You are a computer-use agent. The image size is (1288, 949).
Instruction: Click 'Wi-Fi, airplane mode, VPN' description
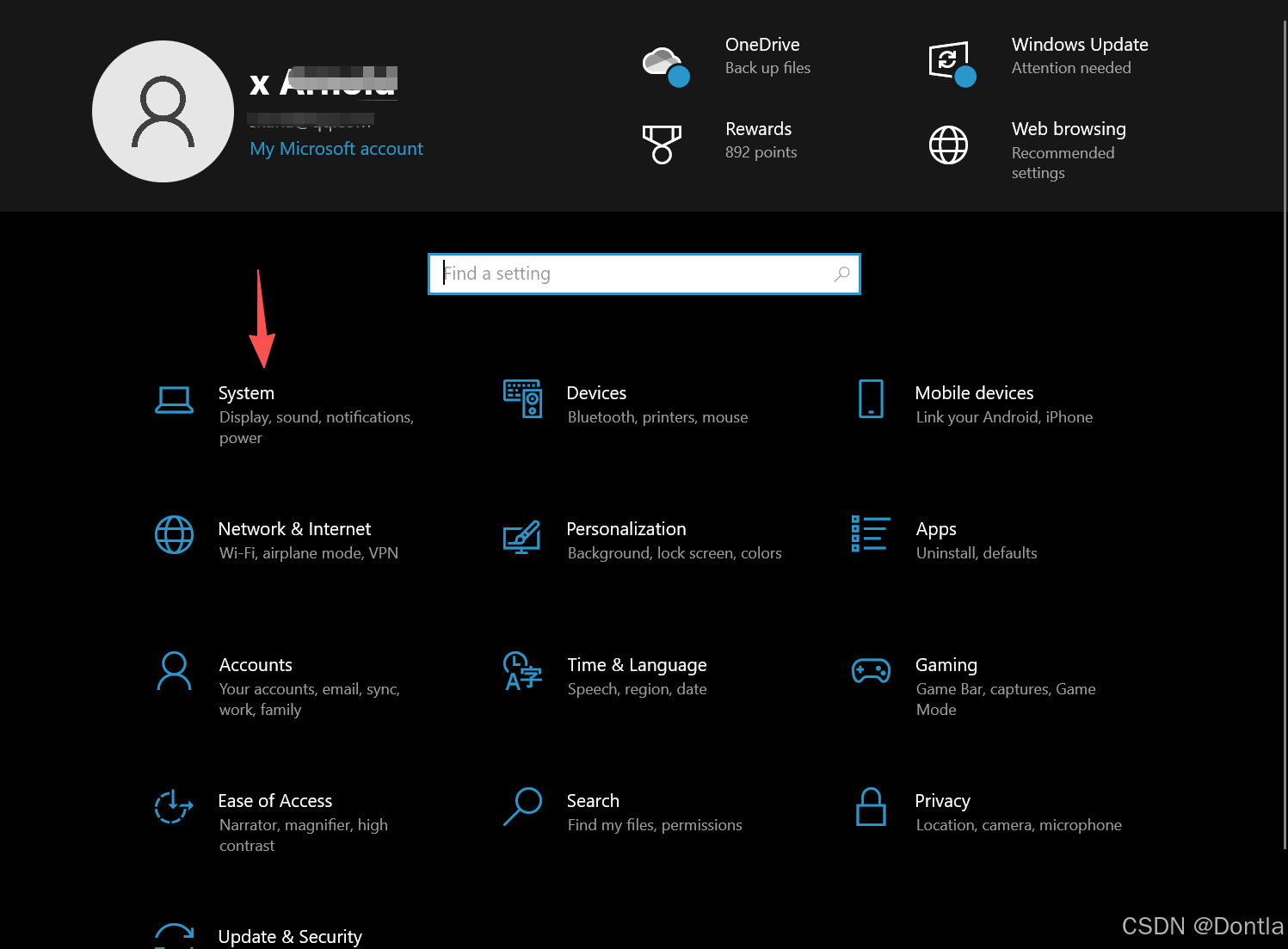tap(308, 553)
